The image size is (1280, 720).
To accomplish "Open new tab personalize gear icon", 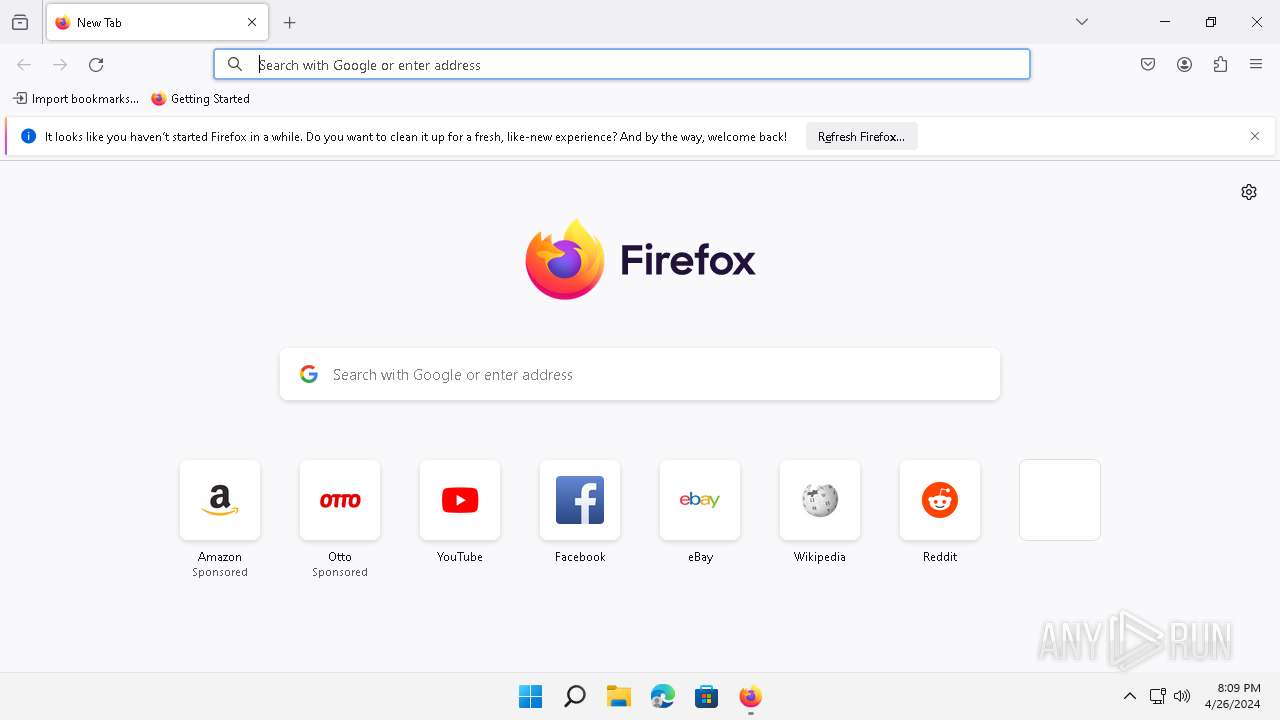I will click(1249, 192).
